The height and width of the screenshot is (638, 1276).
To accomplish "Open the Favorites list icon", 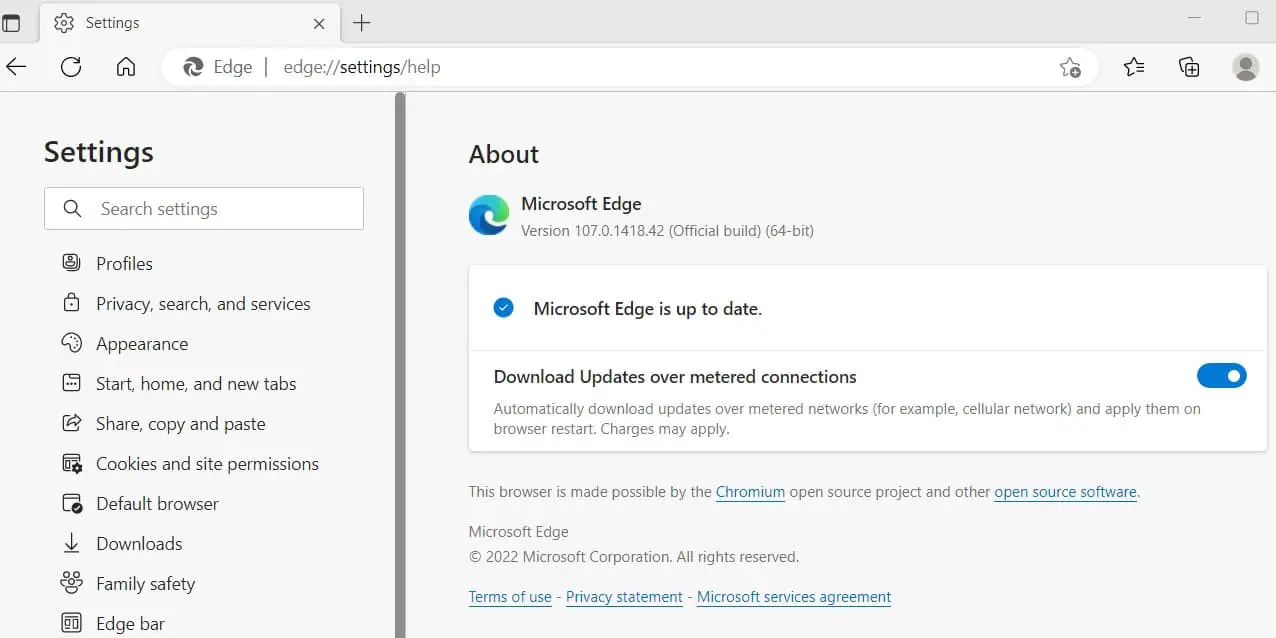I will pyautogui.click(x=1133, y=67).
